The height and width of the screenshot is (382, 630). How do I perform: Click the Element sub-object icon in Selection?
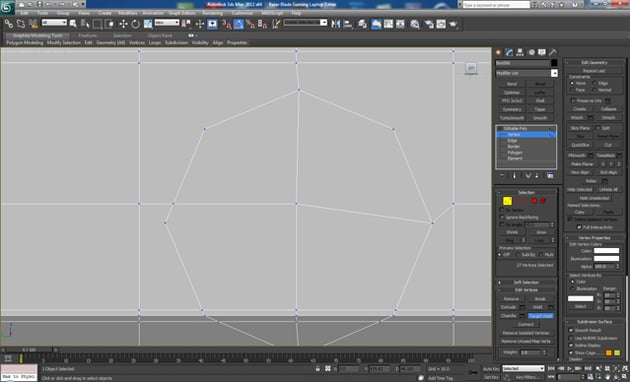[x=543, y=201]
